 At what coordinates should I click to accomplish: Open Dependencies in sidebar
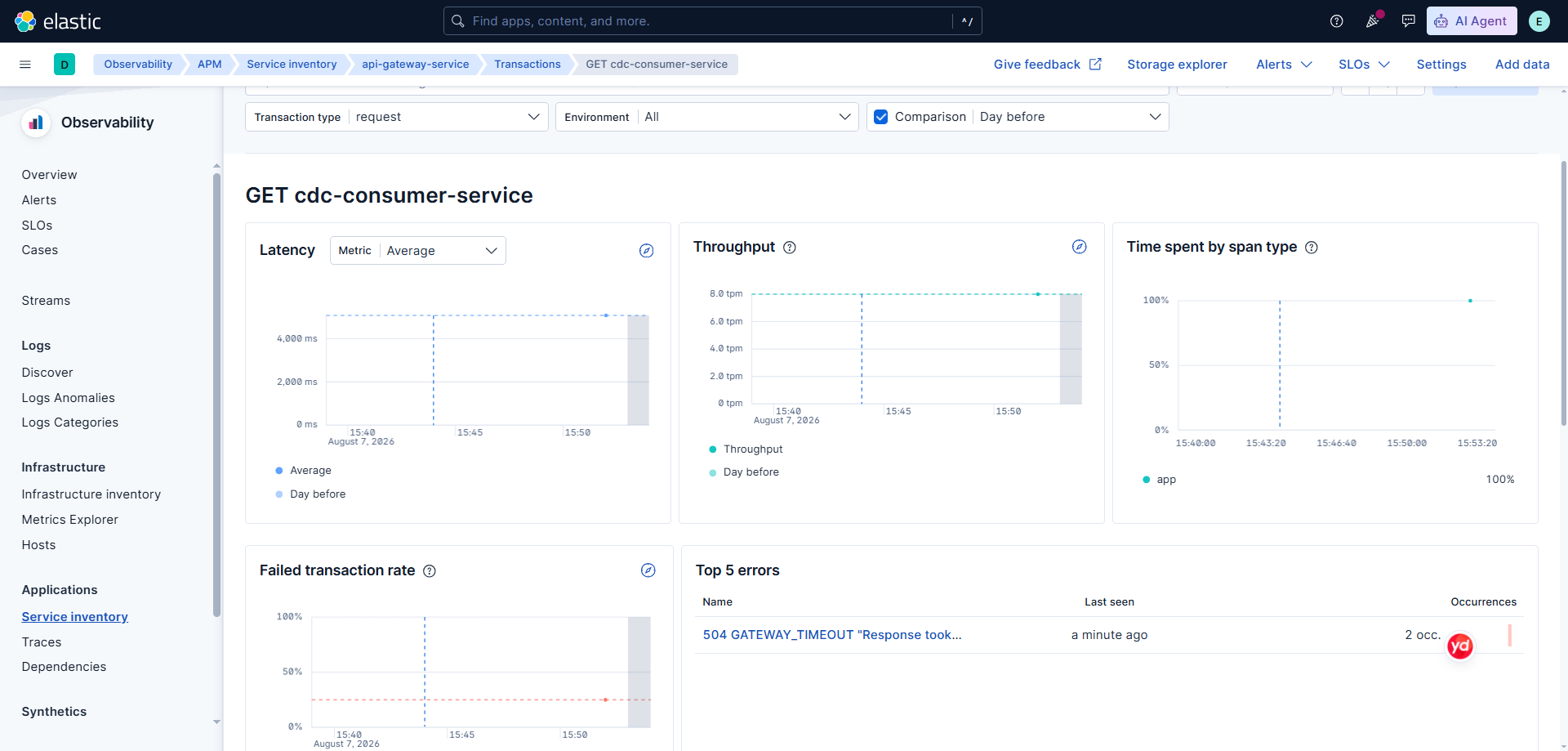65,667
